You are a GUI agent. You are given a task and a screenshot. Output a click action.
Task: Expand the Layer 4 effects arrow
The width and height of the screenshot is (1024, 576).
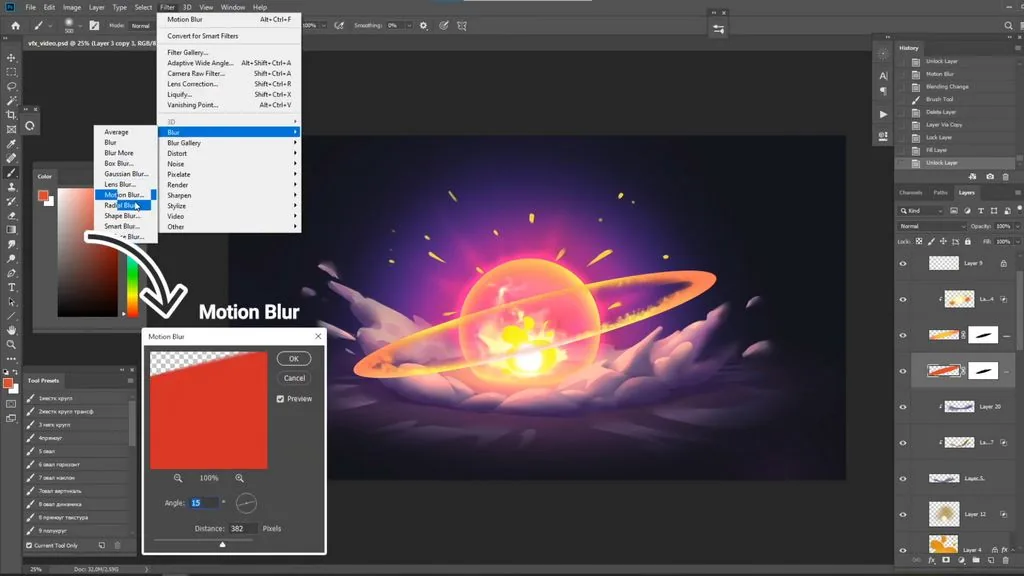coord(1013,550)
